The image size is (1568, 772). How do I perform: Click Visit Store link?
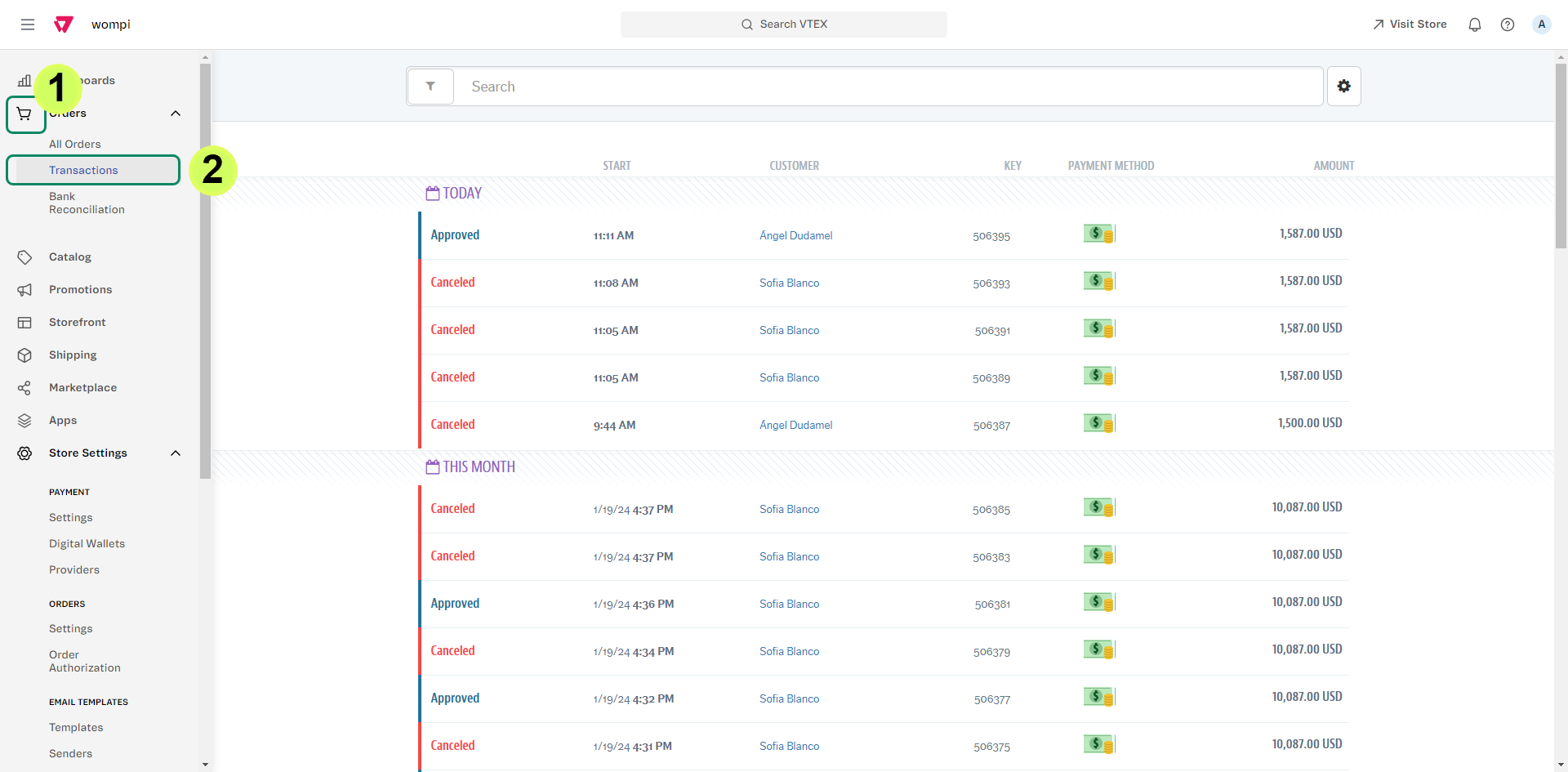1410,25
